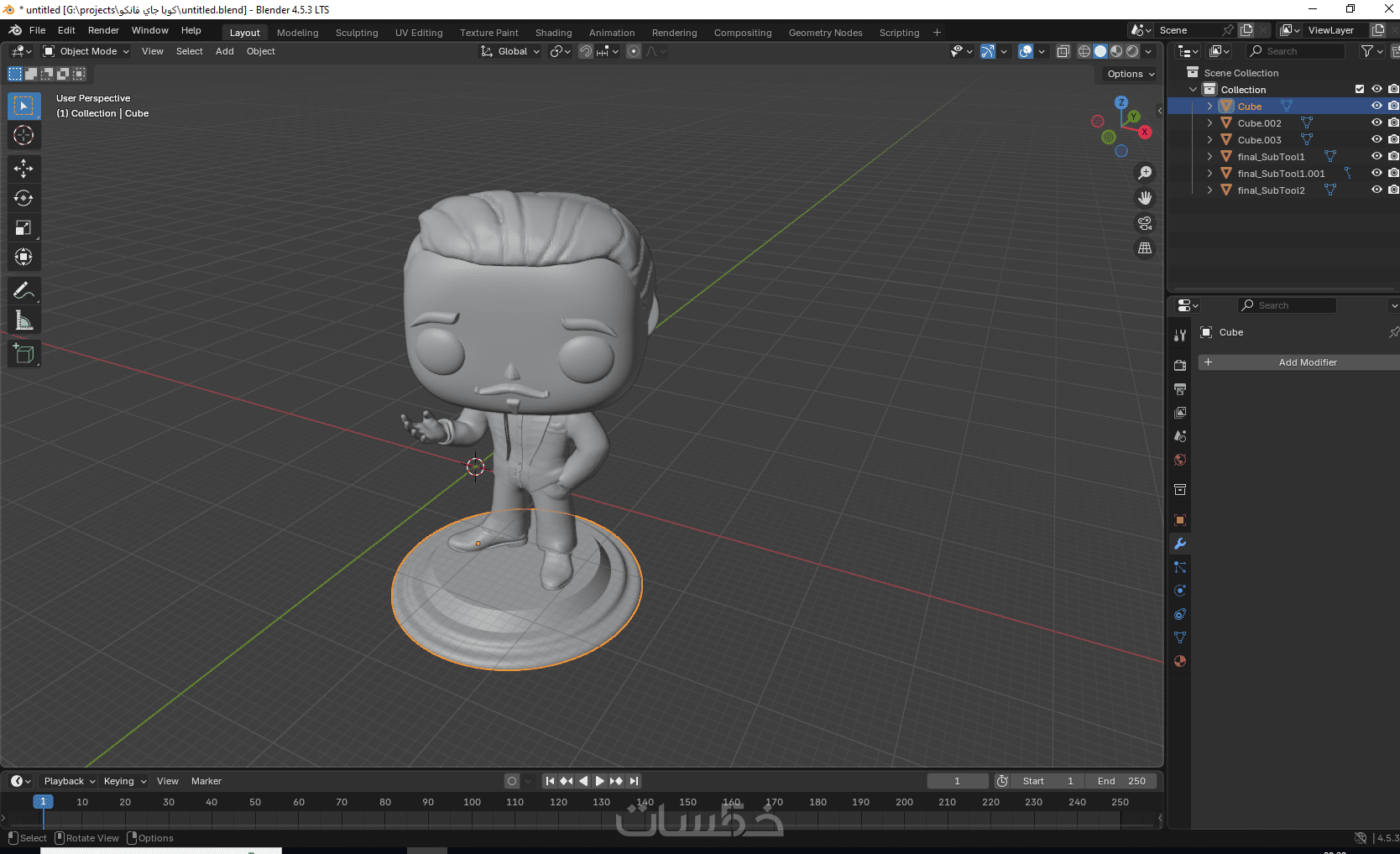
Task: Toggle visibility of final_SubTool2 in the outliner
Action: click(x=1376, y=190)
